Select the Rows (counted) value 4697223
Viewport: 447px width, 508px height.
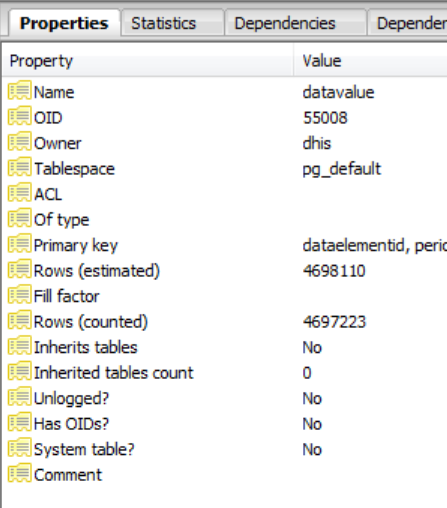(x=334, y=322)
